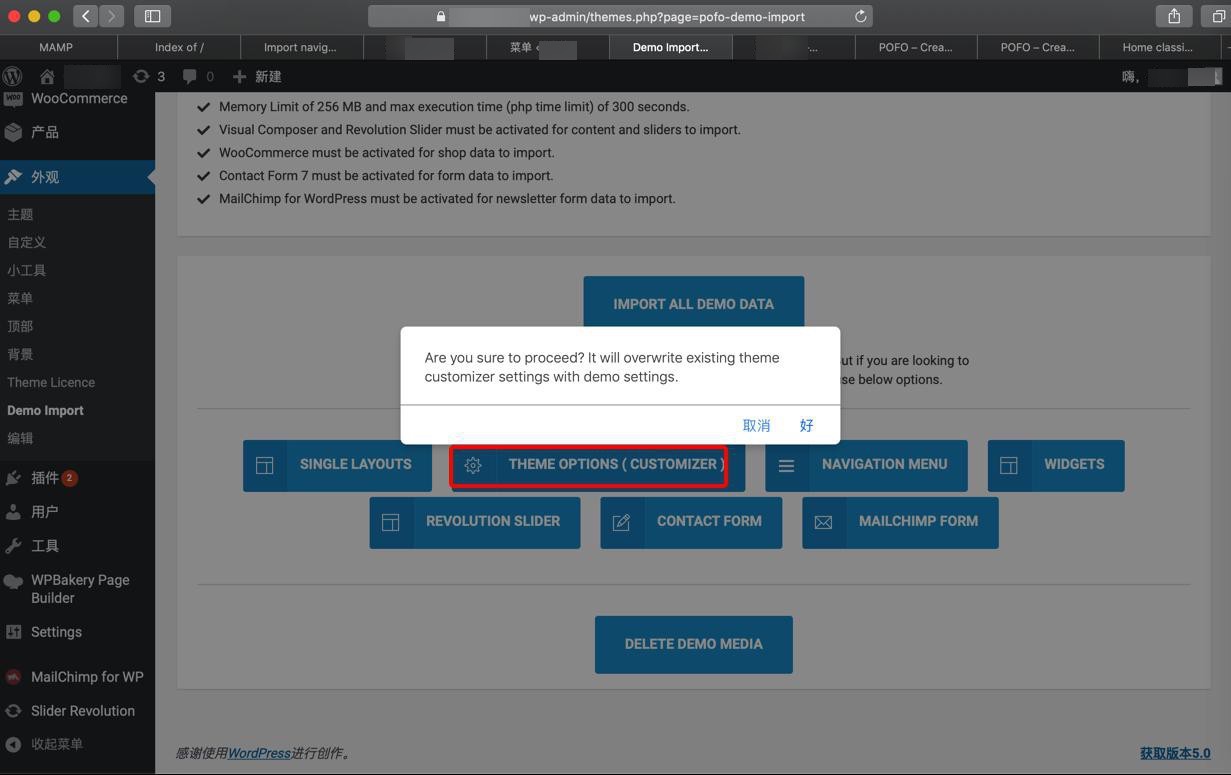Switch to the Home classi... tab
1231x775 pixels.
(x=1157, y=47)
